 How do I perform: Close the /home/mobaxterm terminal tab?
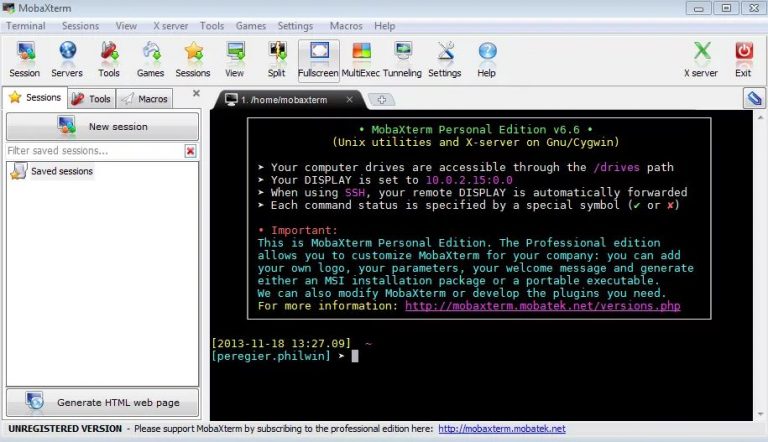(349, 99)
